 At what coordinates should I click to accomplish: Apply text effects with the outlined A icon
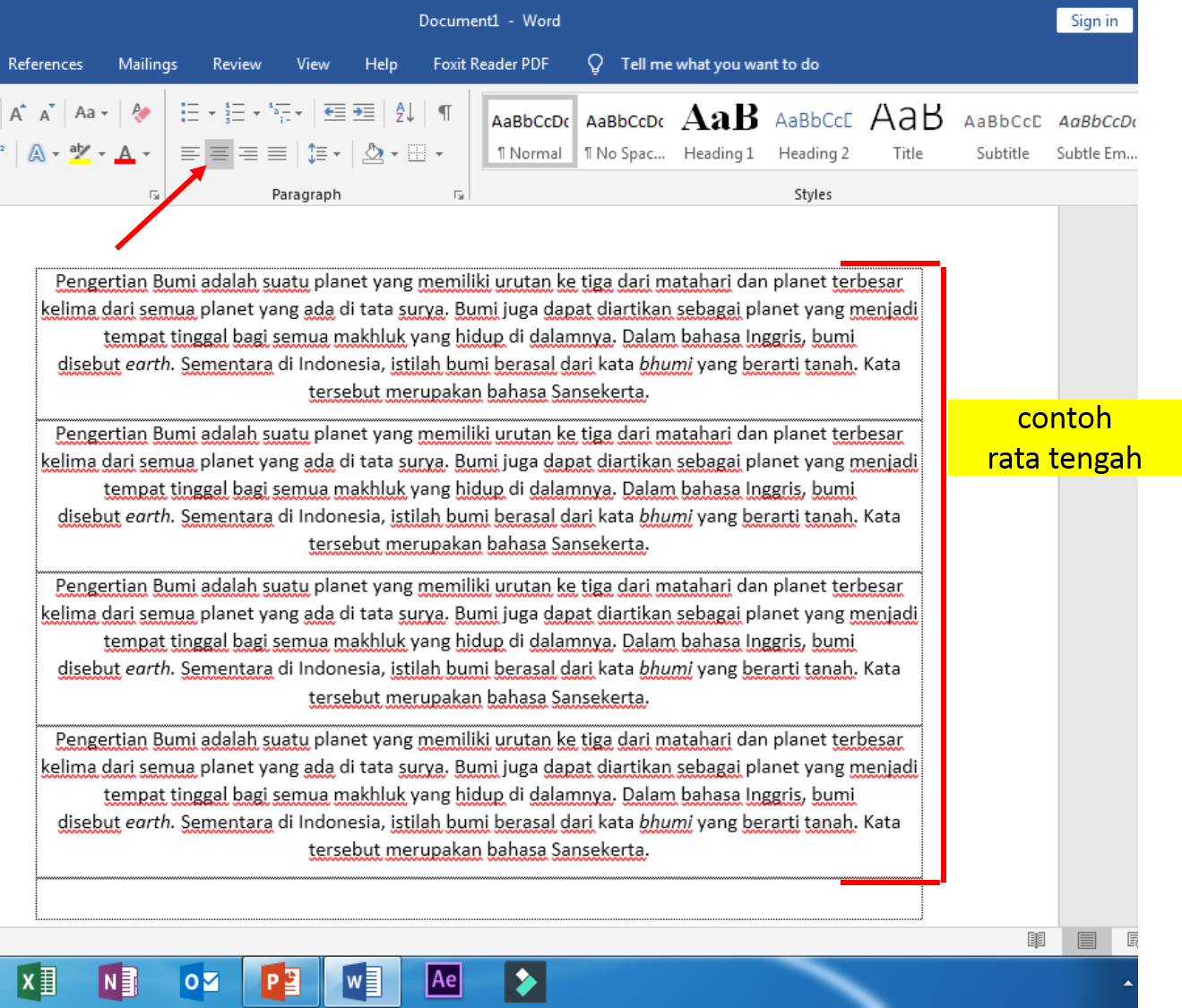coord(37,154)
